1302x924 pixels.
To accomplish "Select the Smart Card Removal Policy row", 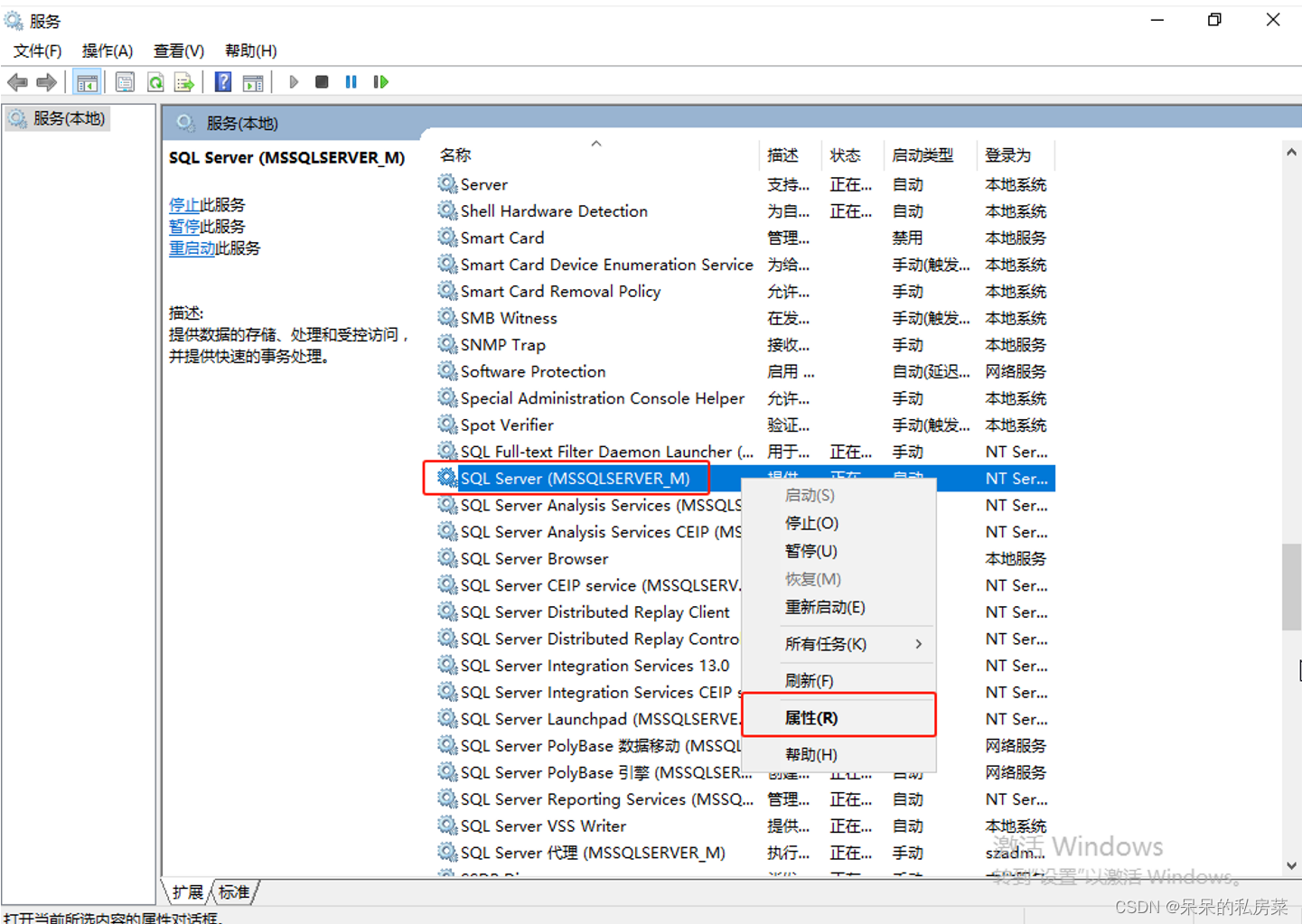I will [x=745, y=291].
